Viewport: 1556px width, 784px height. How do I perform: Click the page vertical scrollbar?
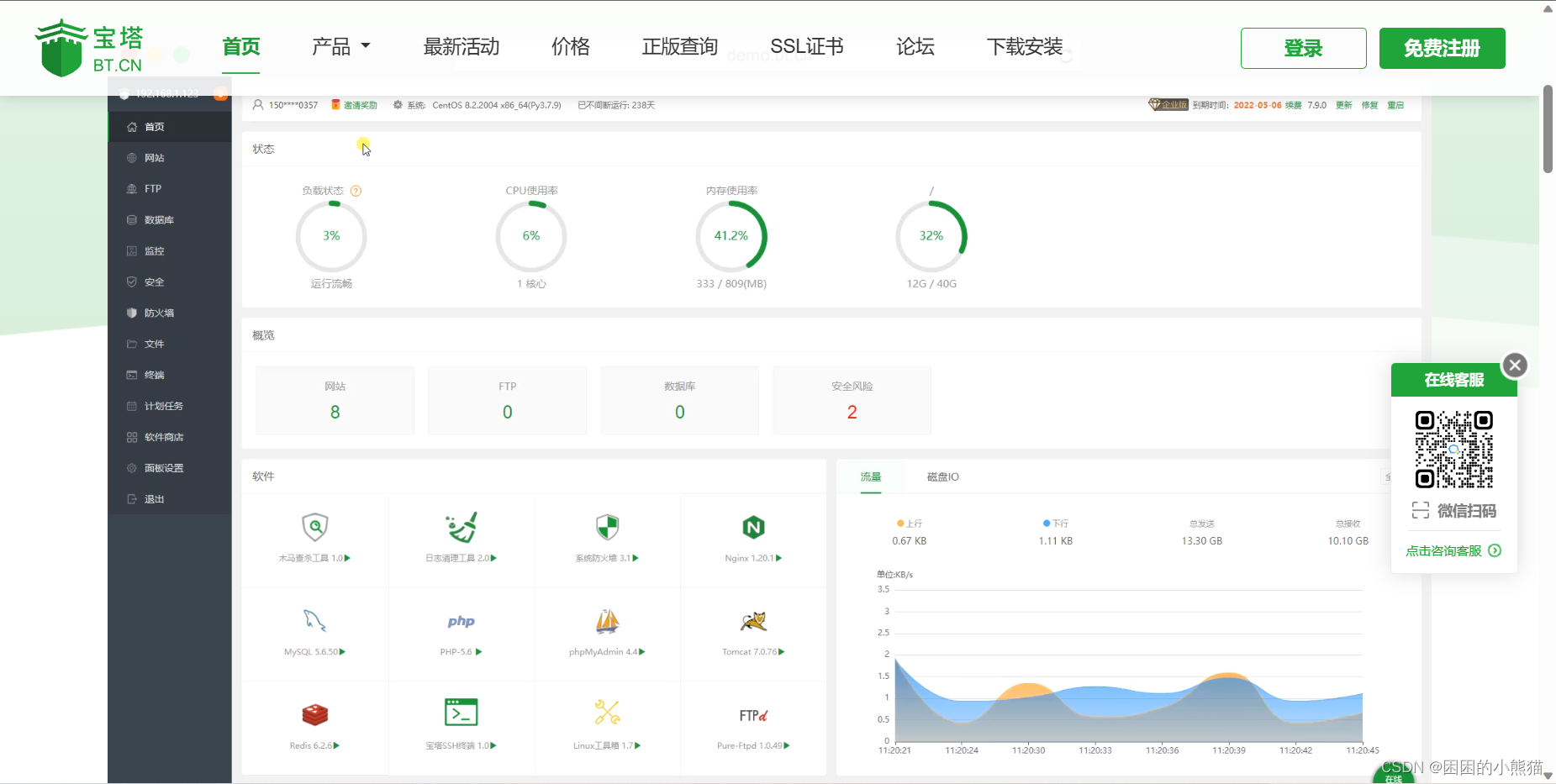[x=1548, y=129]
